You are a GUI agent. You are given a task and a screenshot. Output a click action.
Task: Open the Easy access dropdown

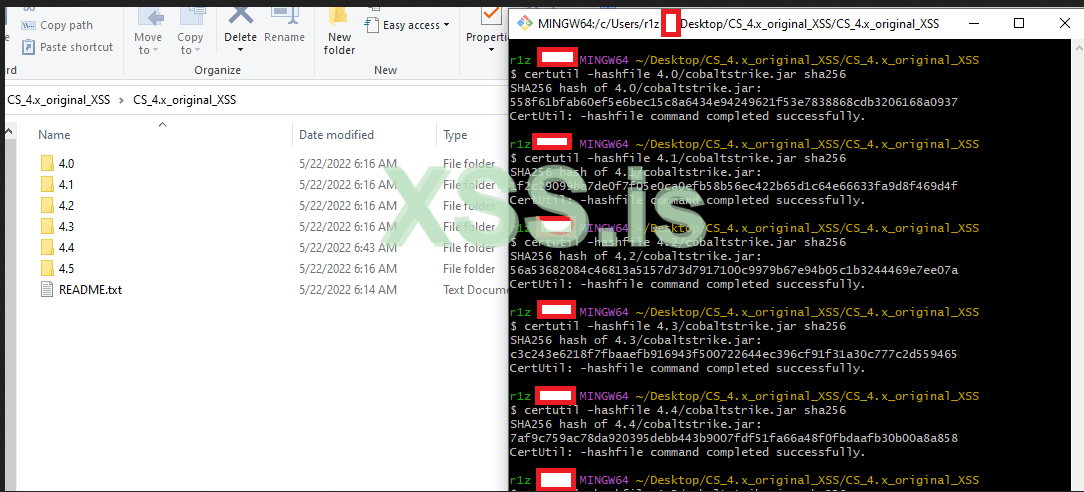407,25
